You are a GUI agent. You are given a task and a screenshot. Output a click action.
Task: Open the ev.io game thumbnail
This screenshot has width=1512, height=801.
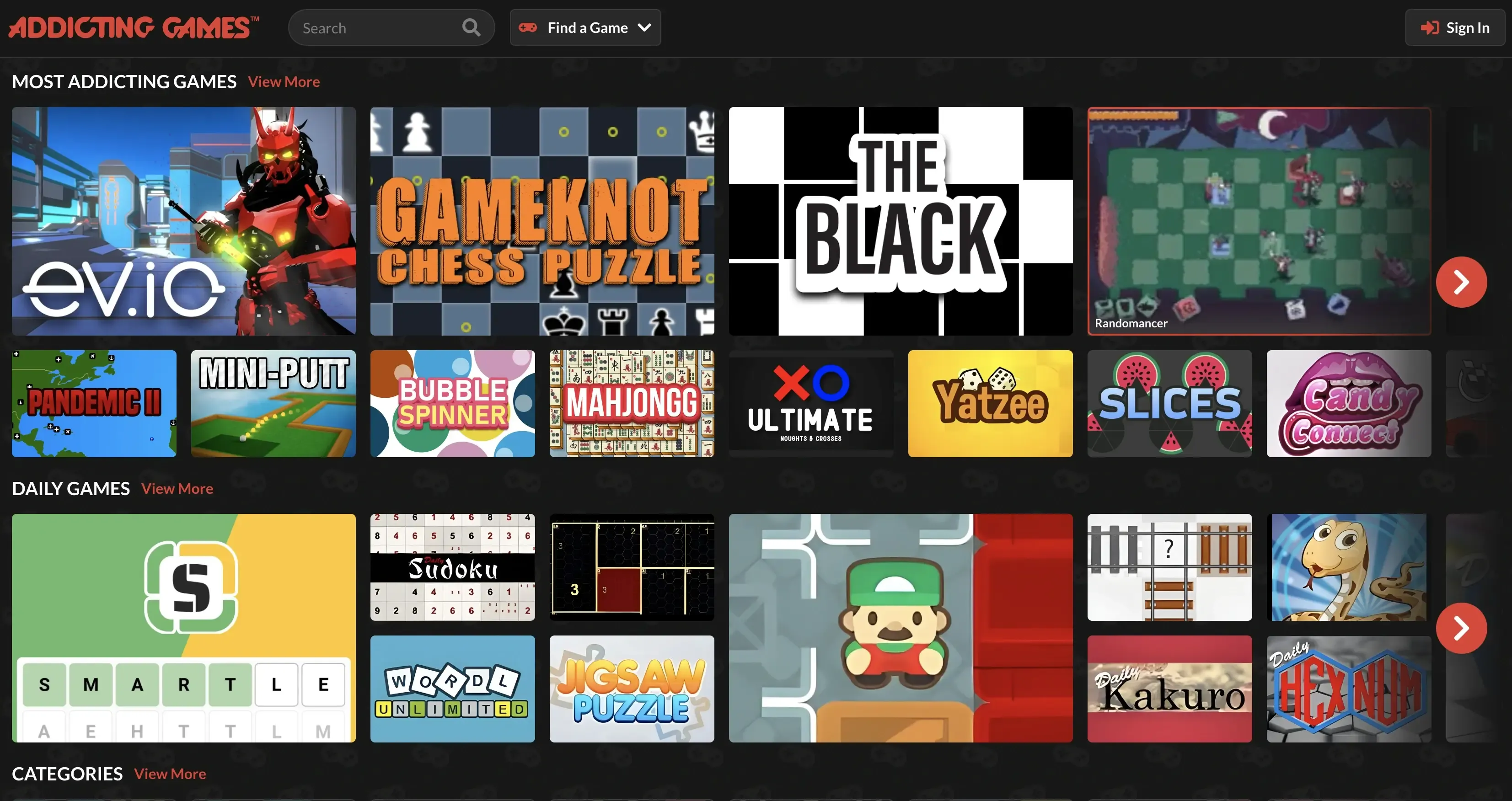tap(184, 221)
